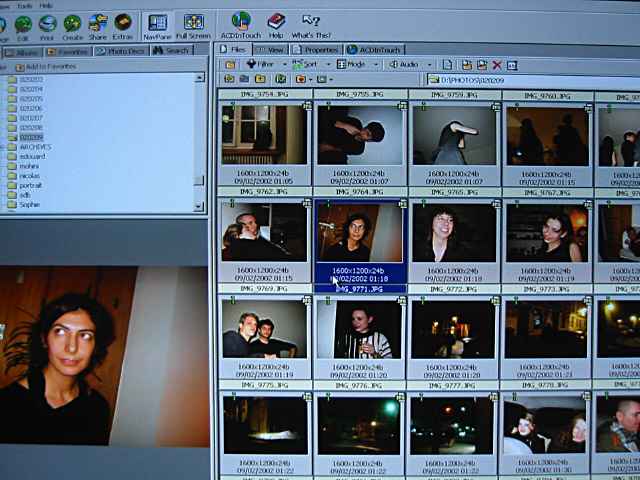Open the Help menu
Screen dimensions: 640x480
tap(46, 6)
